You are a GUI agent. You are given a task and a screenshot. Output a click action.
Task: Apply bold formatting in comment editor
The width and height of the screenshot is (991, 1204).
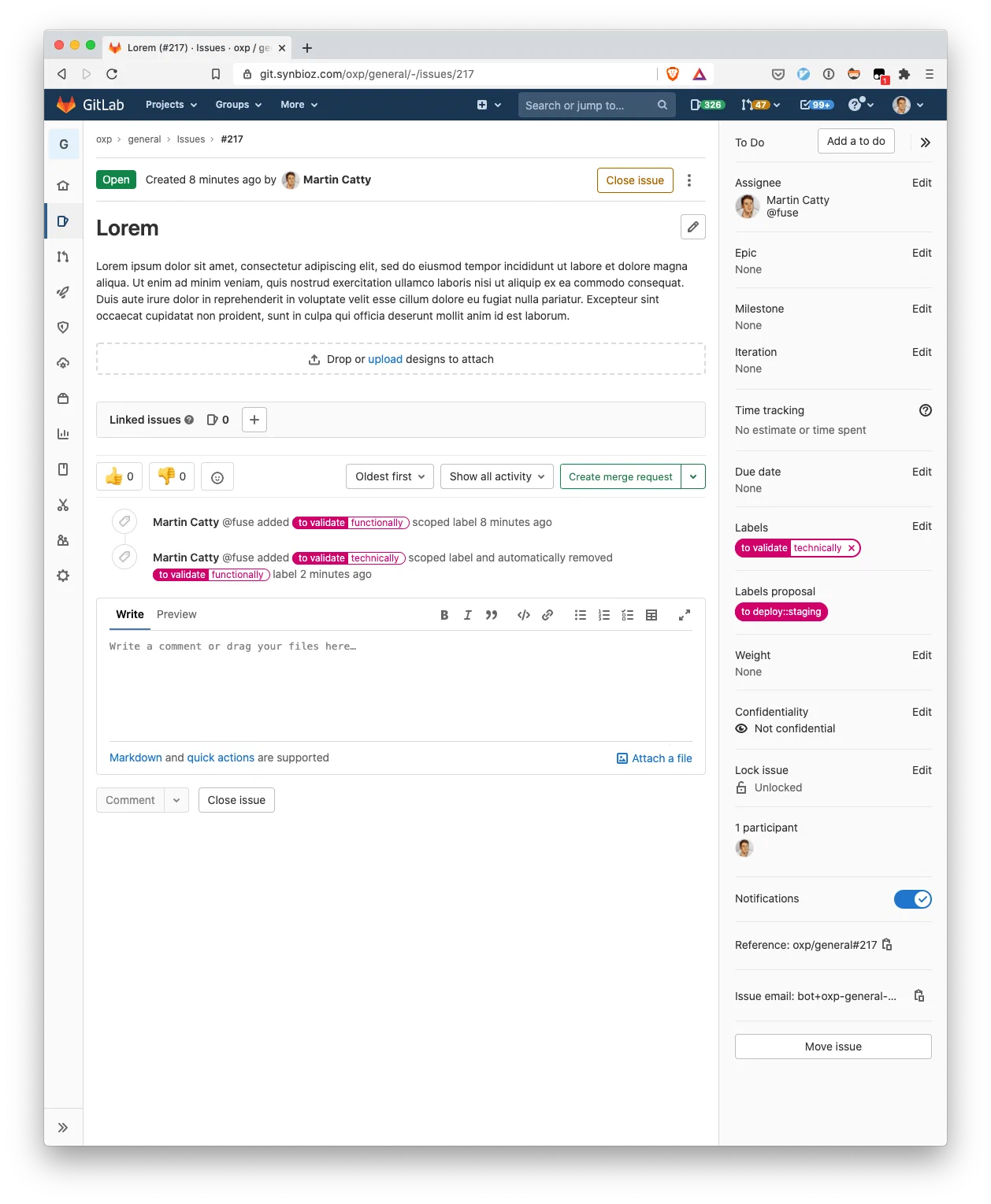pyautogui.click(x=444, y=615)
